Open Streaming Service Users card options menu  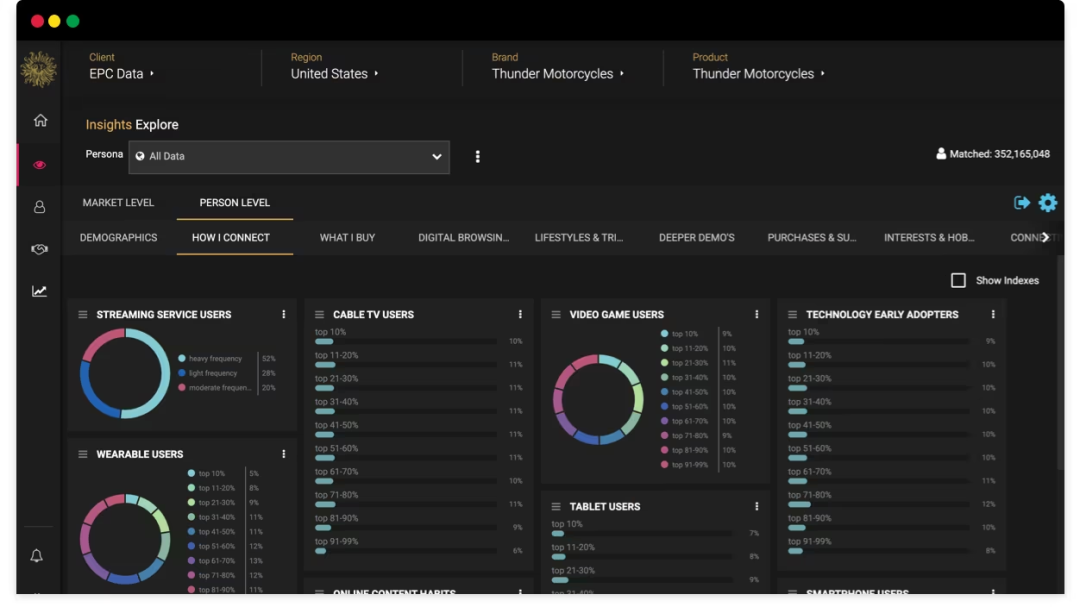click(284, 314)
